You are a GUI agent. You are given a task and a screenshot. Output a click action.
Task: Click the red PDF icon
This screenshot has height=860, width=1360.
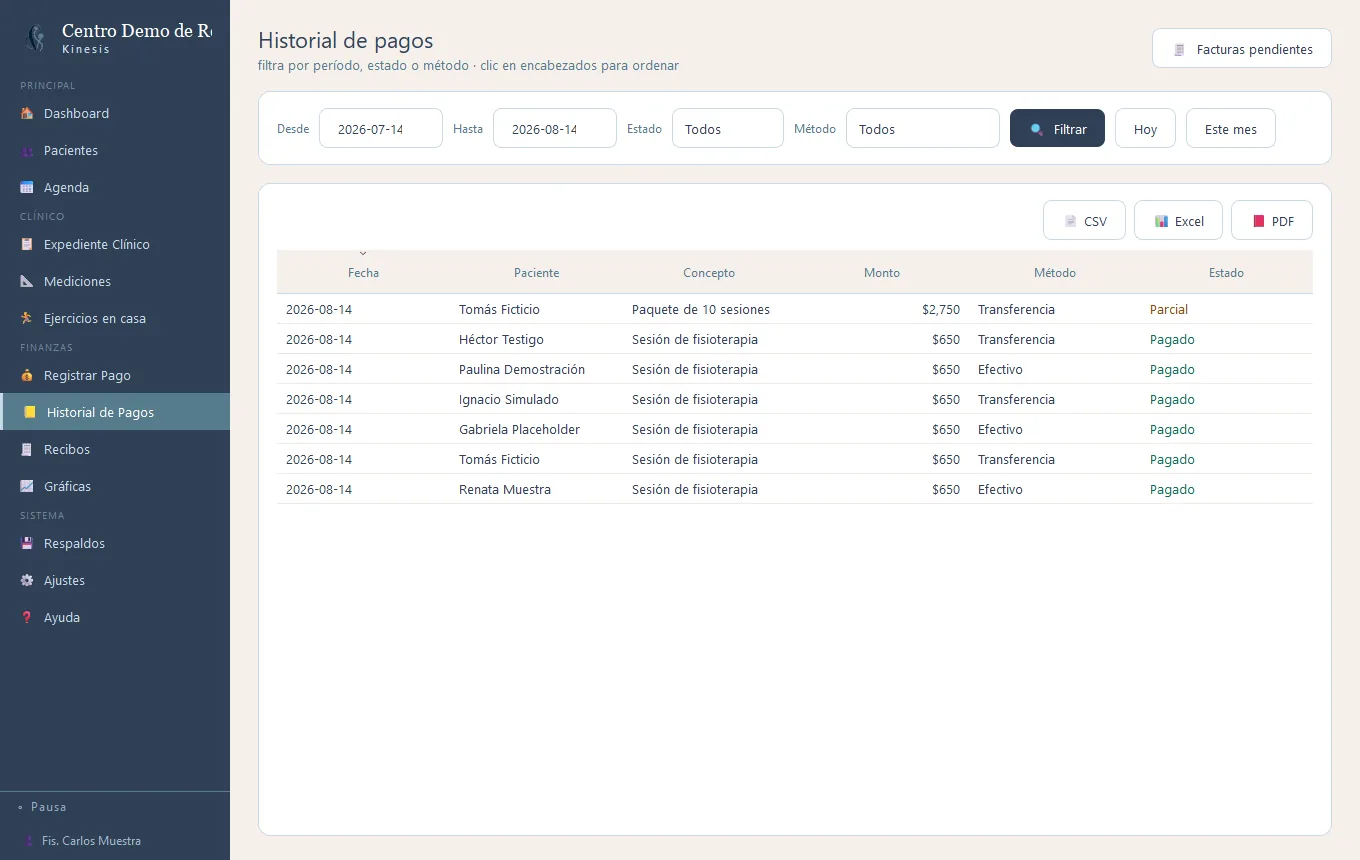tap(1258, 221)
